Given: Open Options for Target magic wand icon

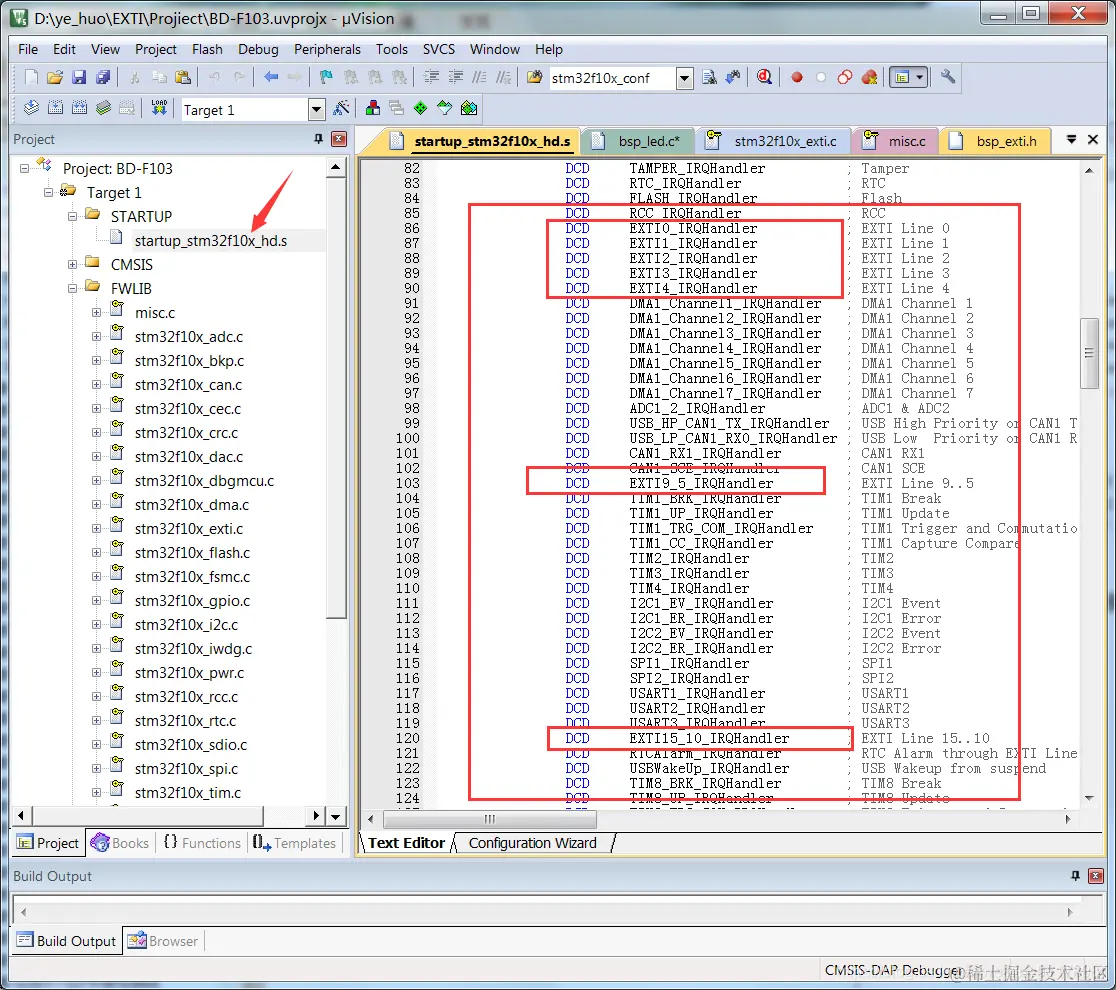Looking at the screenshot, I should coord(342,108).
